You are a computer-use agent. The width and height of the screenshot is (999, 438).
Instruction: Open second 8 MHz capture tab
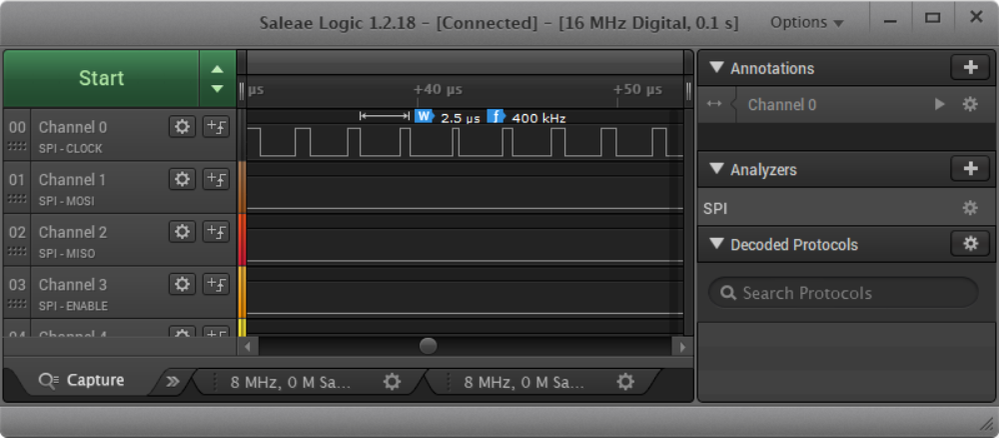pos(524,382)
